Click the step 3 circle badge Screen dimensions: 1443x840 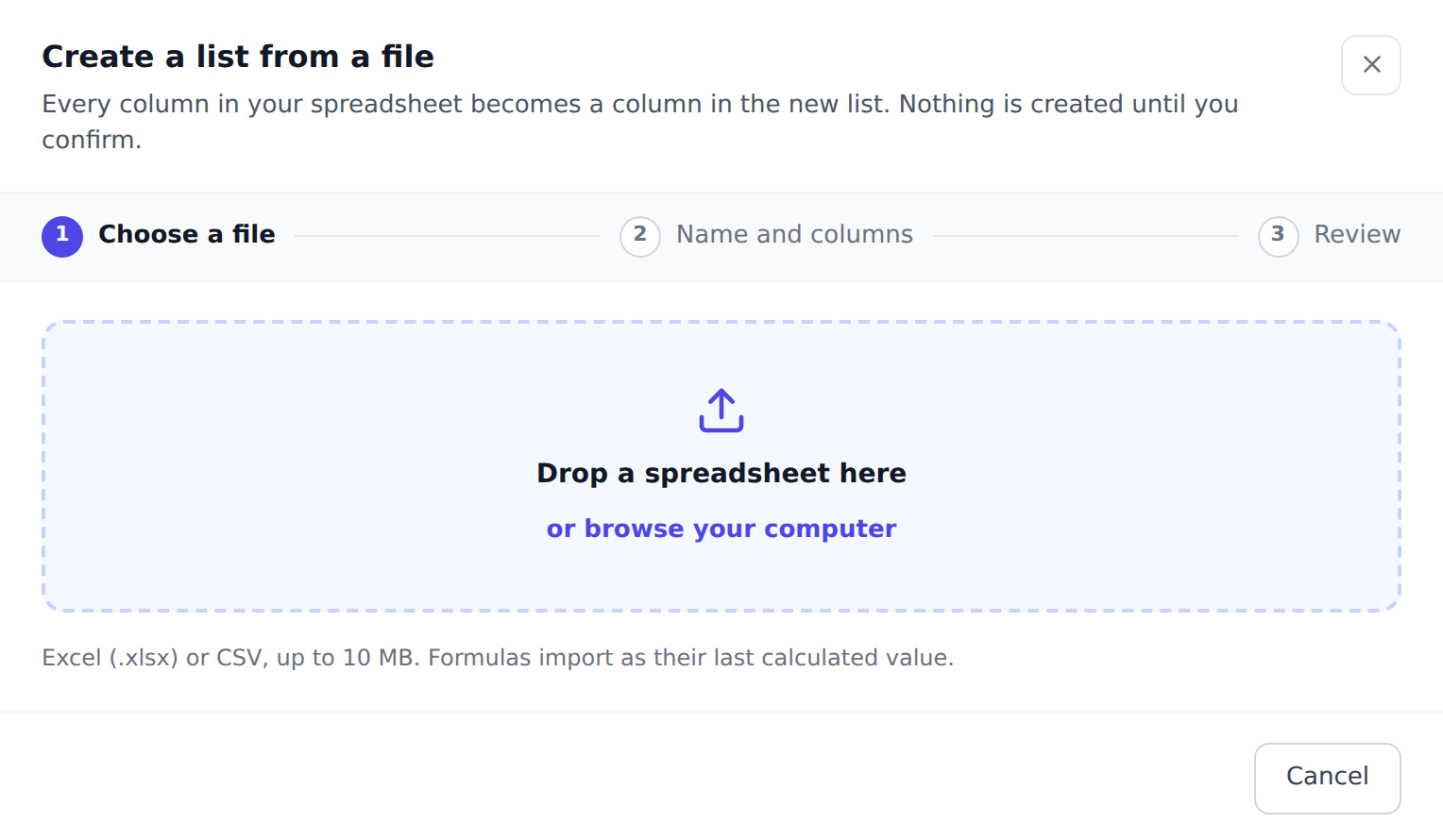click(x=1278, y=236)
